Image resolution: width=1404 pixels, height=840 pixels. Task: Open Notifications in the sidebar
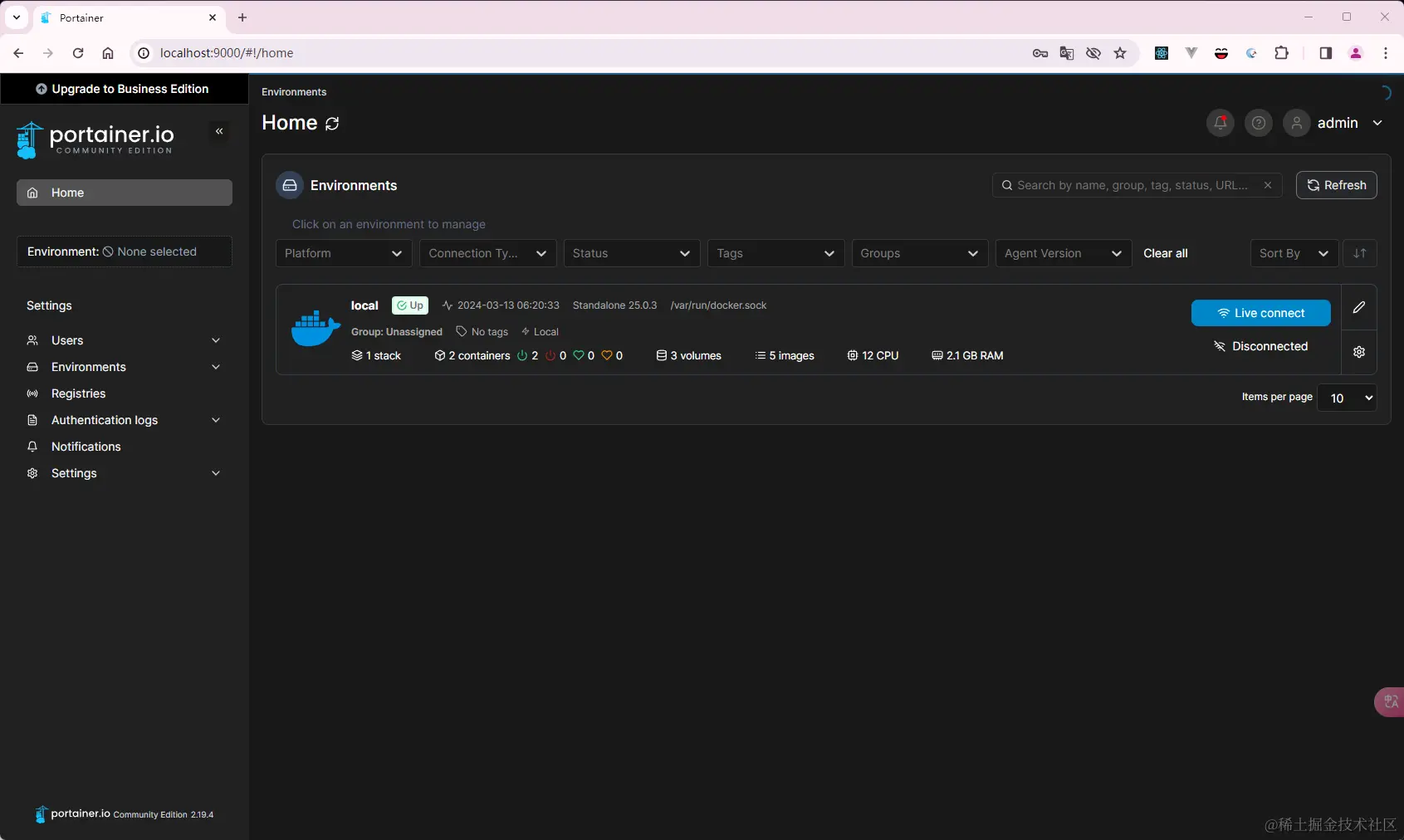coord(125,447)
